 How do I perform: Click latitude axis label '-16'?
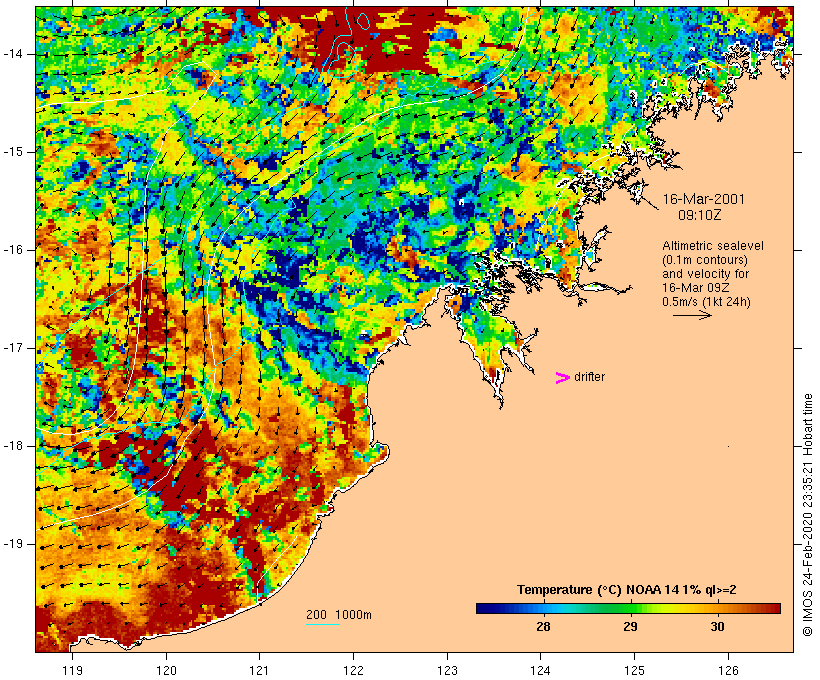pos(14,250)
